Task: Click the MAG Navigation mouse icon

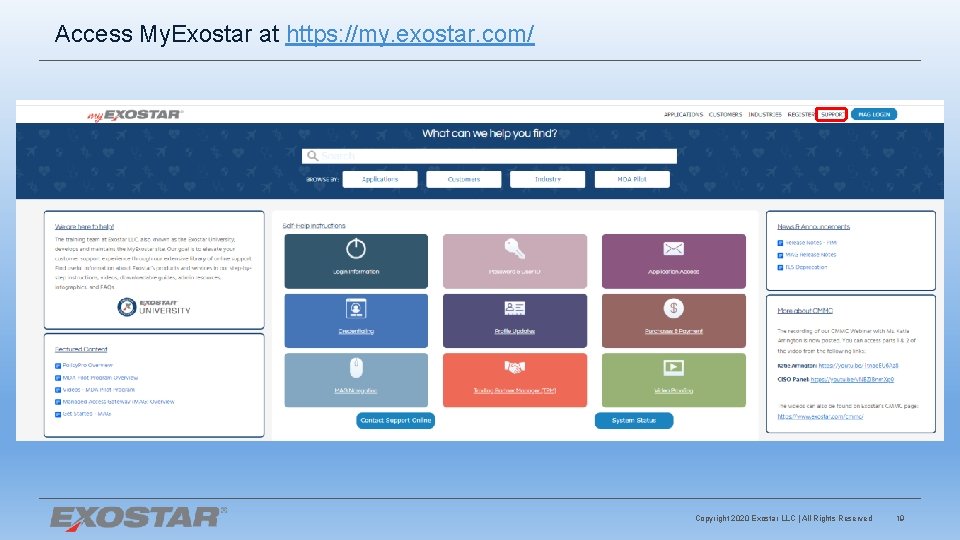Action: click(356, 367)
